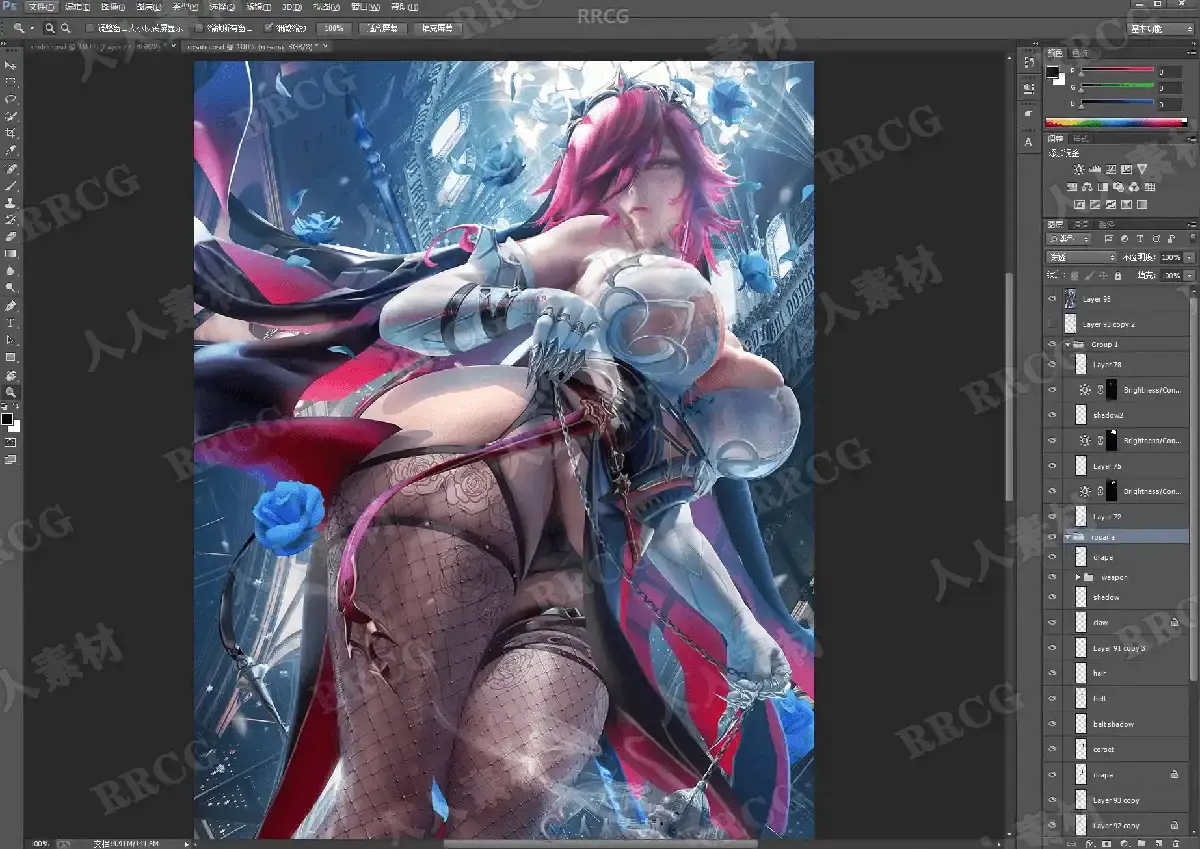The height and width of the screenshot is (849, 1200).
Task: Click the lock icon on the claw layer
Action: click(x=1175, y=622)
